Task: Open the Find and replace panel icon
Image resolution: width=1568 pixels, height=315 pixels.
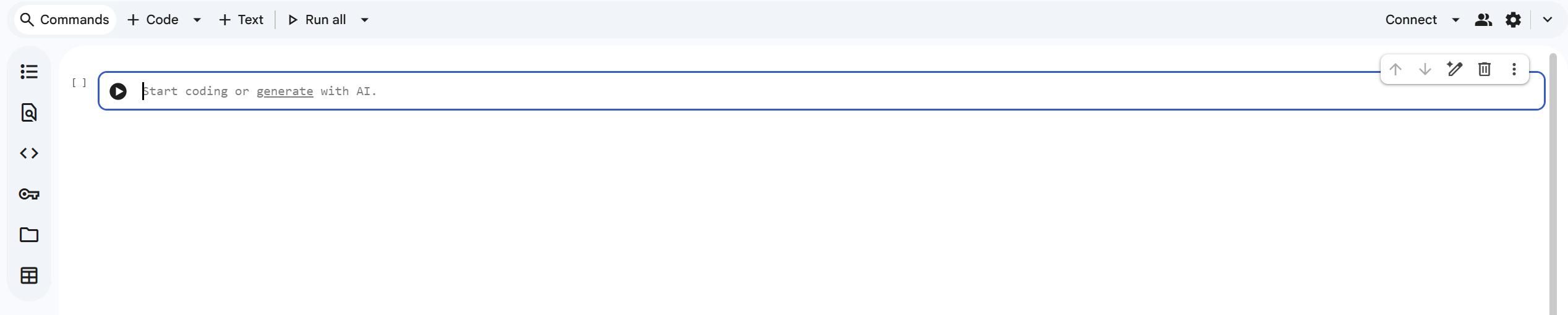Action: pos(29,112)
